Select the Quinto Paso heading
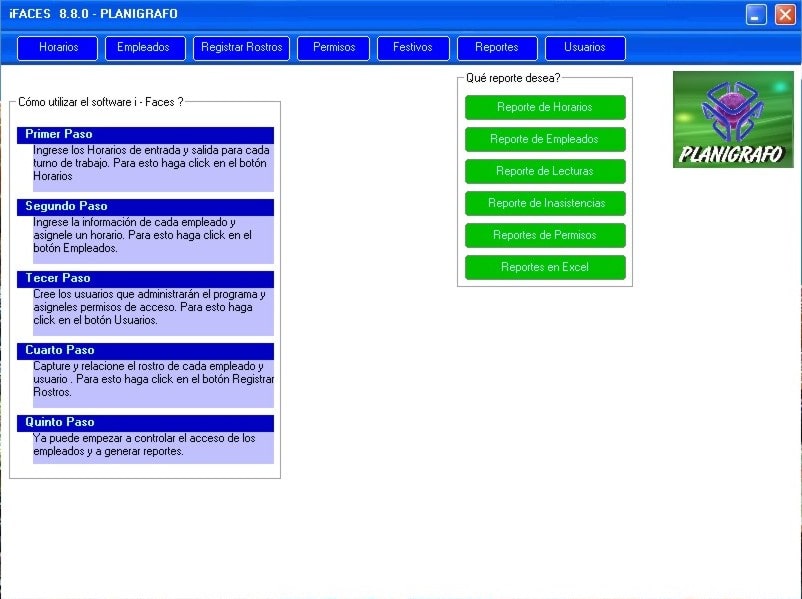The height and width of the screenshot is (599, 802). (x=146, y=423)
